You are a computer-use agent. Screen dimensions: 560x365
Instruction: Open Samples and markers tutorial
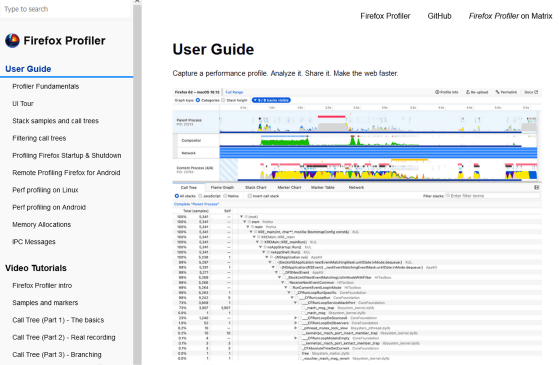pos(45,303)
